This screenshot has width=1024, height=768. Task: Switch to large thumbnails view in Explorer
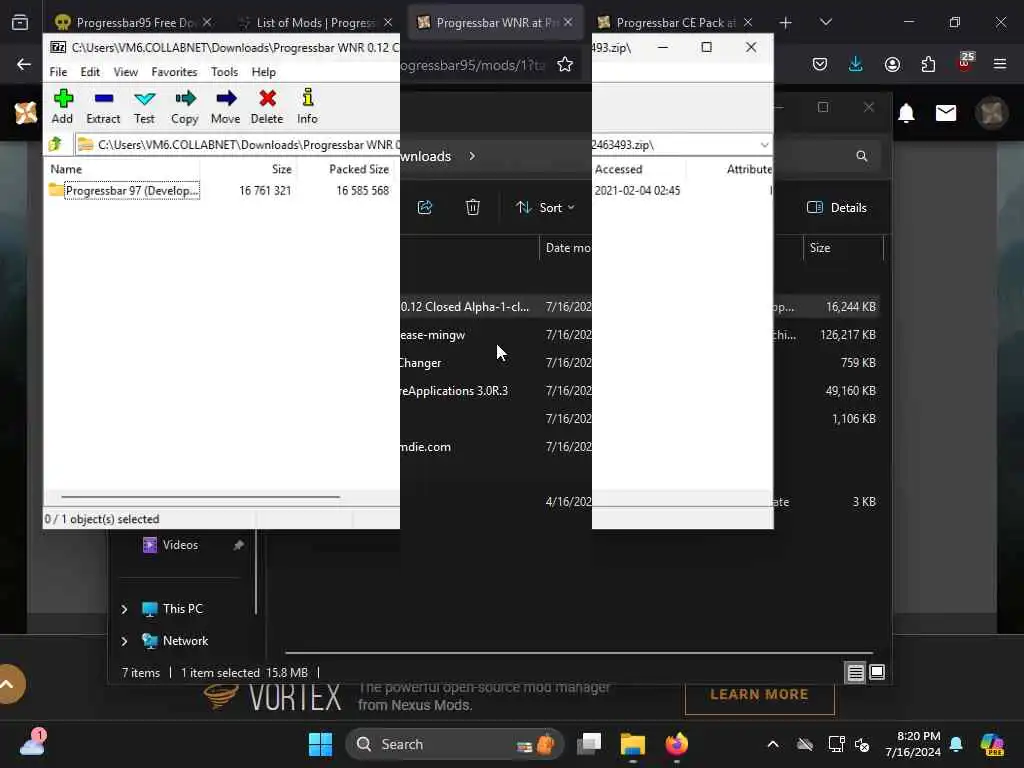[877, 672]
